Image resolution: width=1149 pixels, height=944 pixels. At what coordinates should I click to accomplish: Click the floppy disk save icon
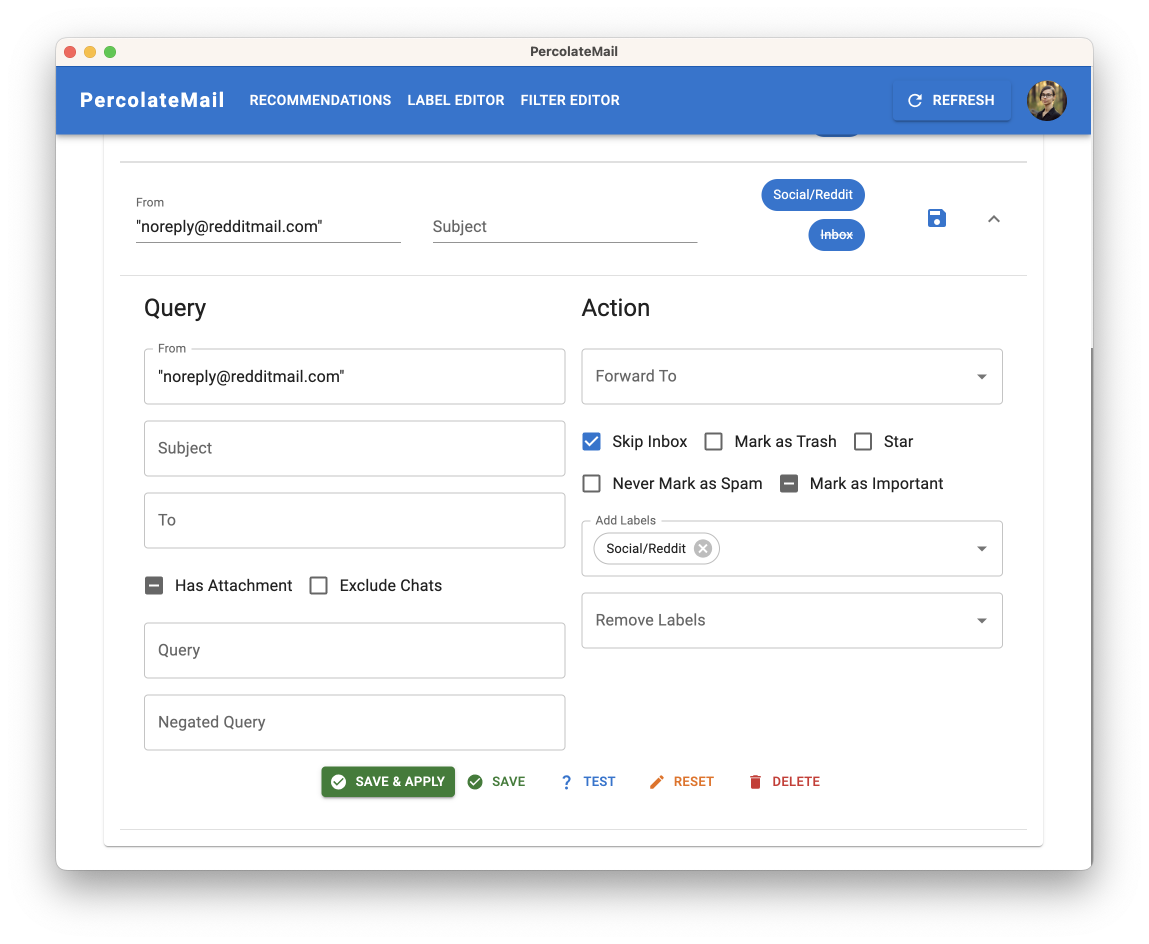point(936,219)
